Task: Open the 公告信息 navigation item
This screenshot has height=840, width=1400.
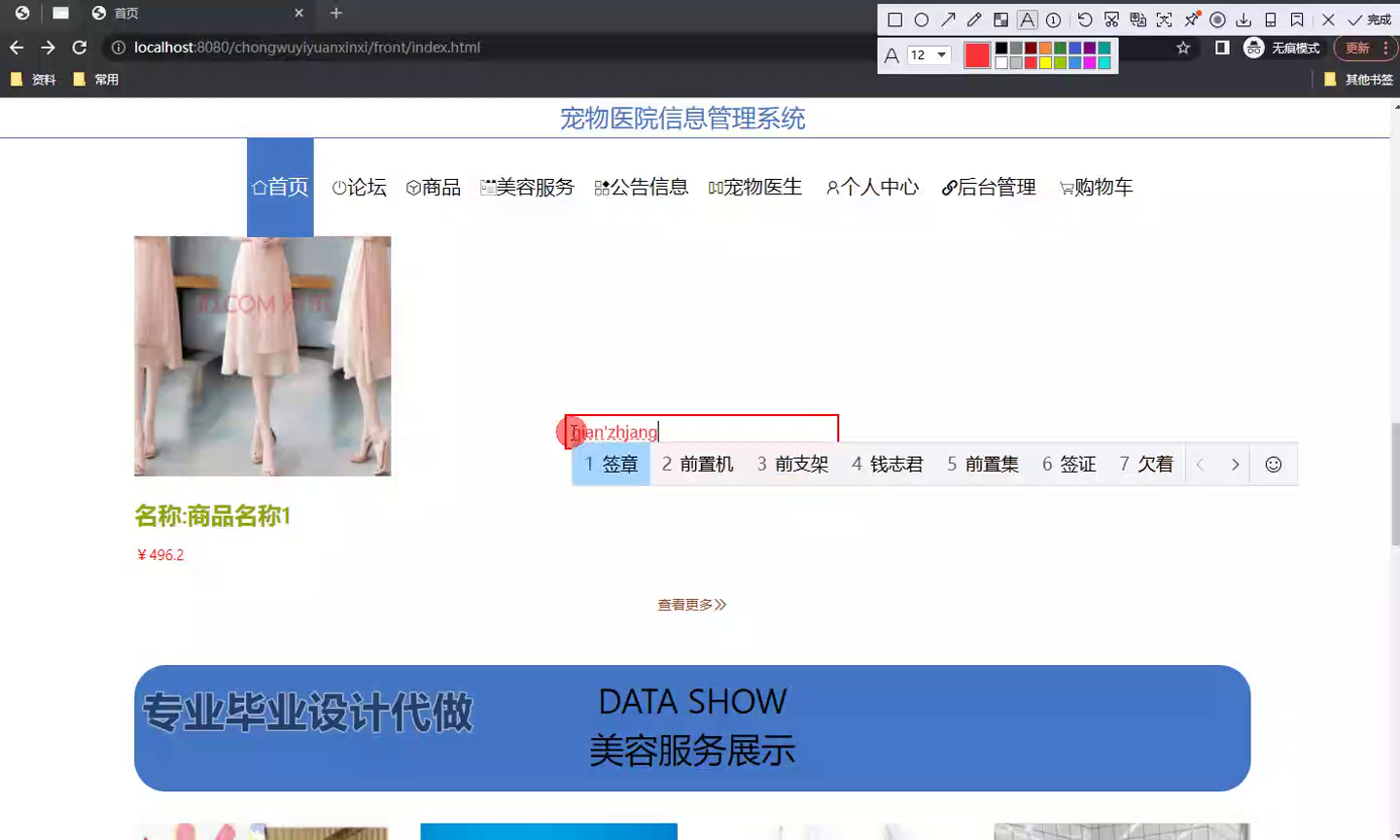Action: tap(642, 187)
